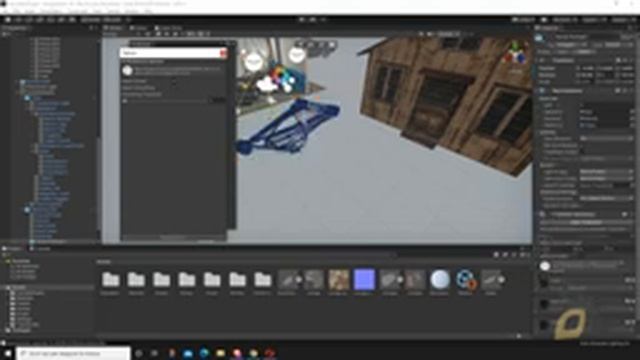
Task: Click the Windows taskbar search box
Action: tap(73, 353)
